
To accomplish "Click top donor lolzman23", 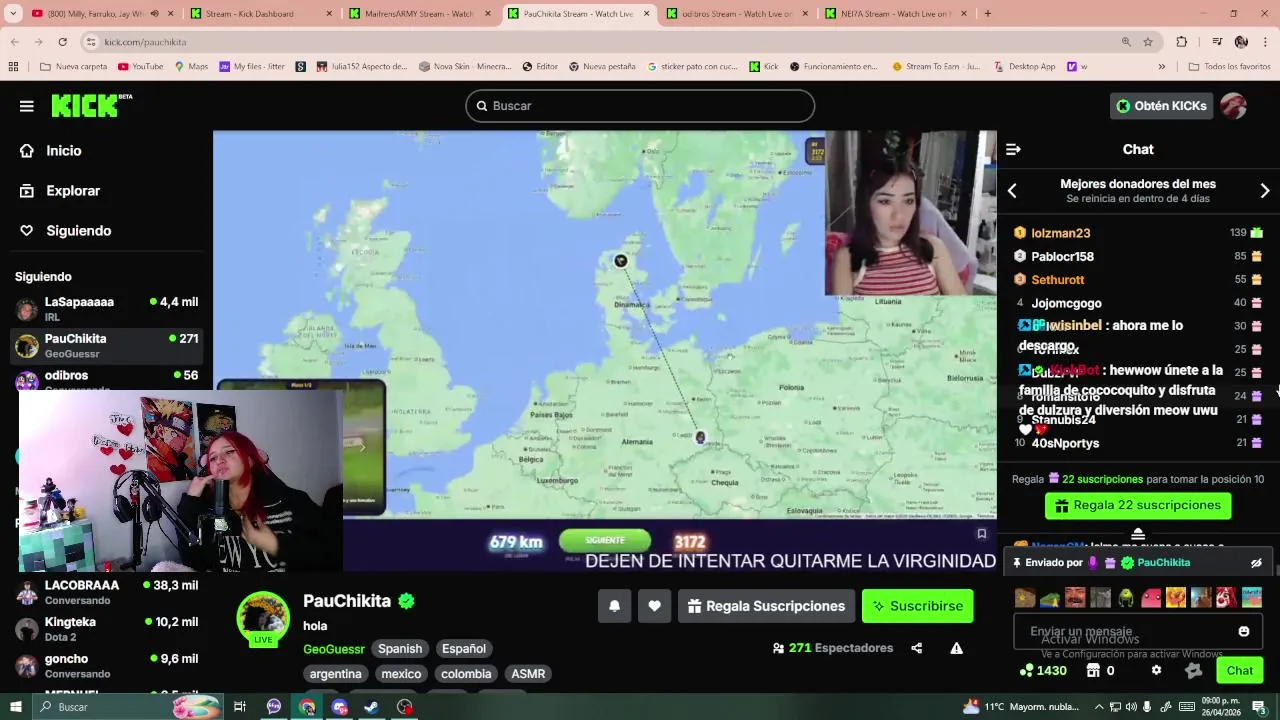I will 1060,233.
